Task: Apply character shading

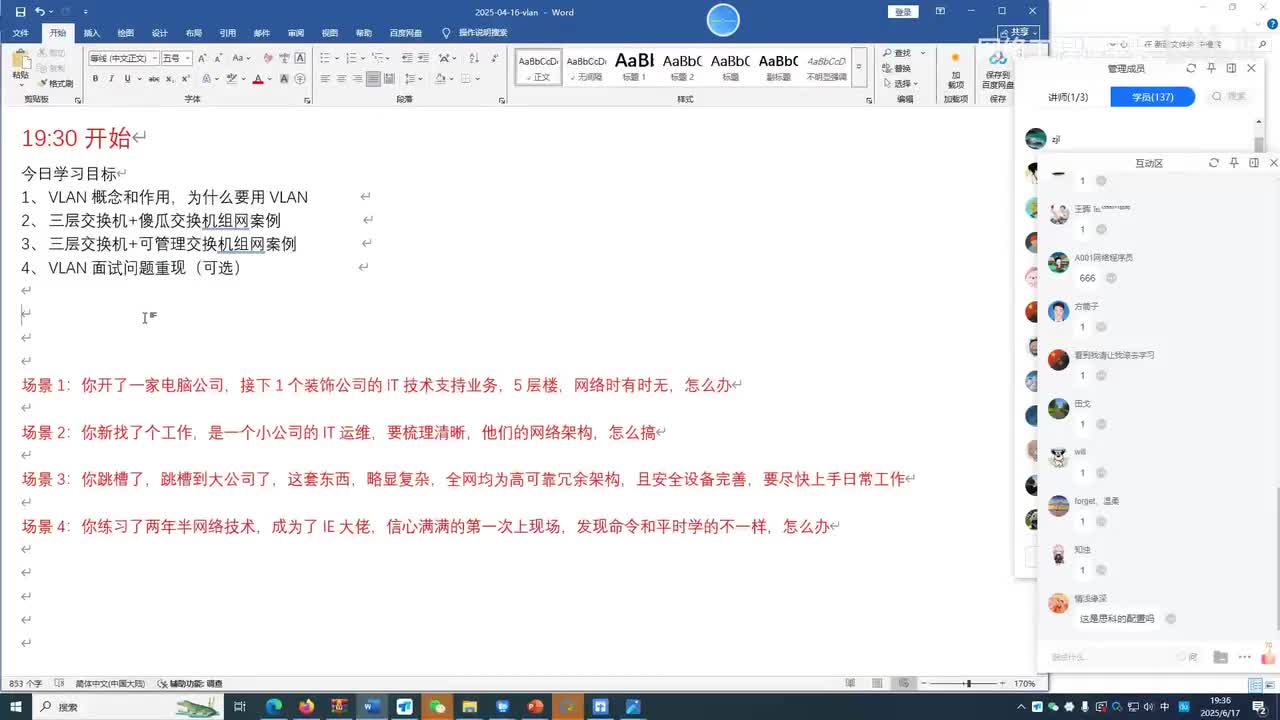Action: tap(282, 79)
